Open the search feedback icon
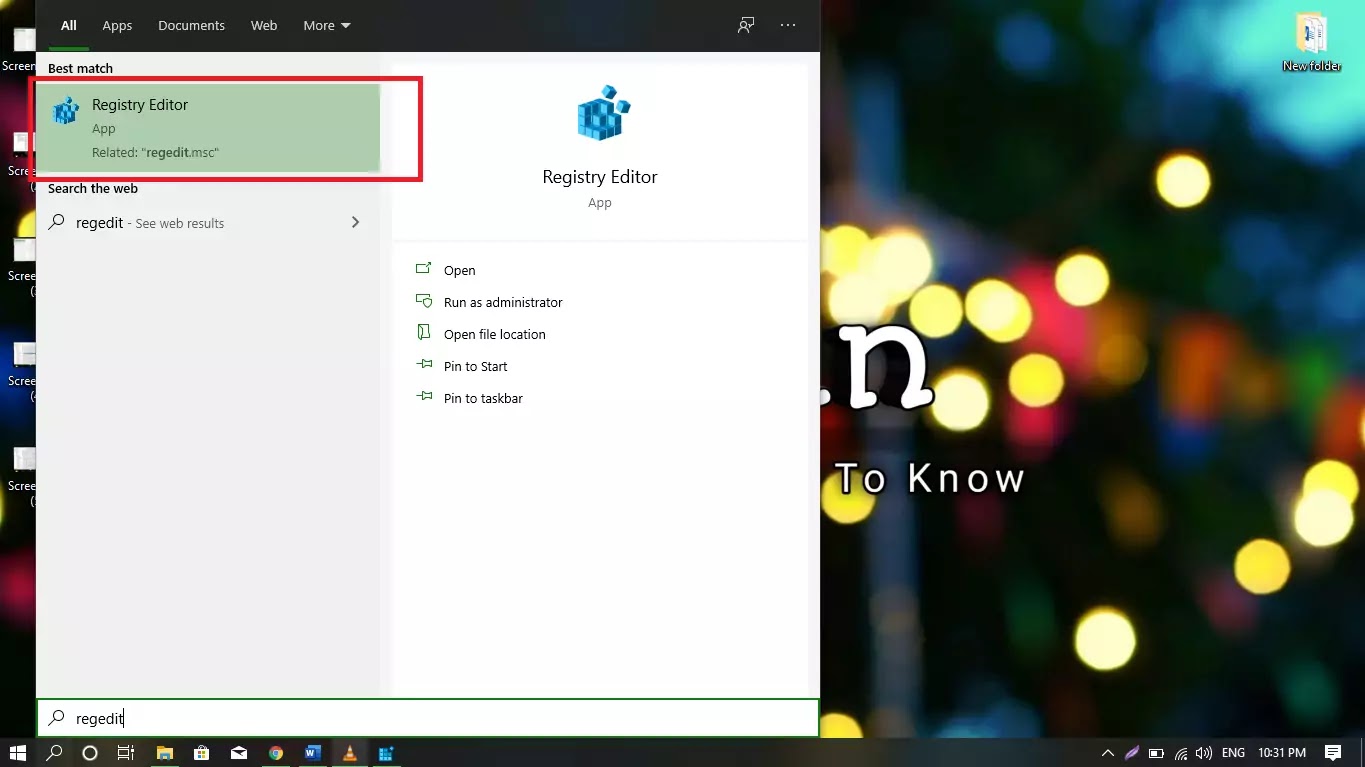 click(745, 25)
